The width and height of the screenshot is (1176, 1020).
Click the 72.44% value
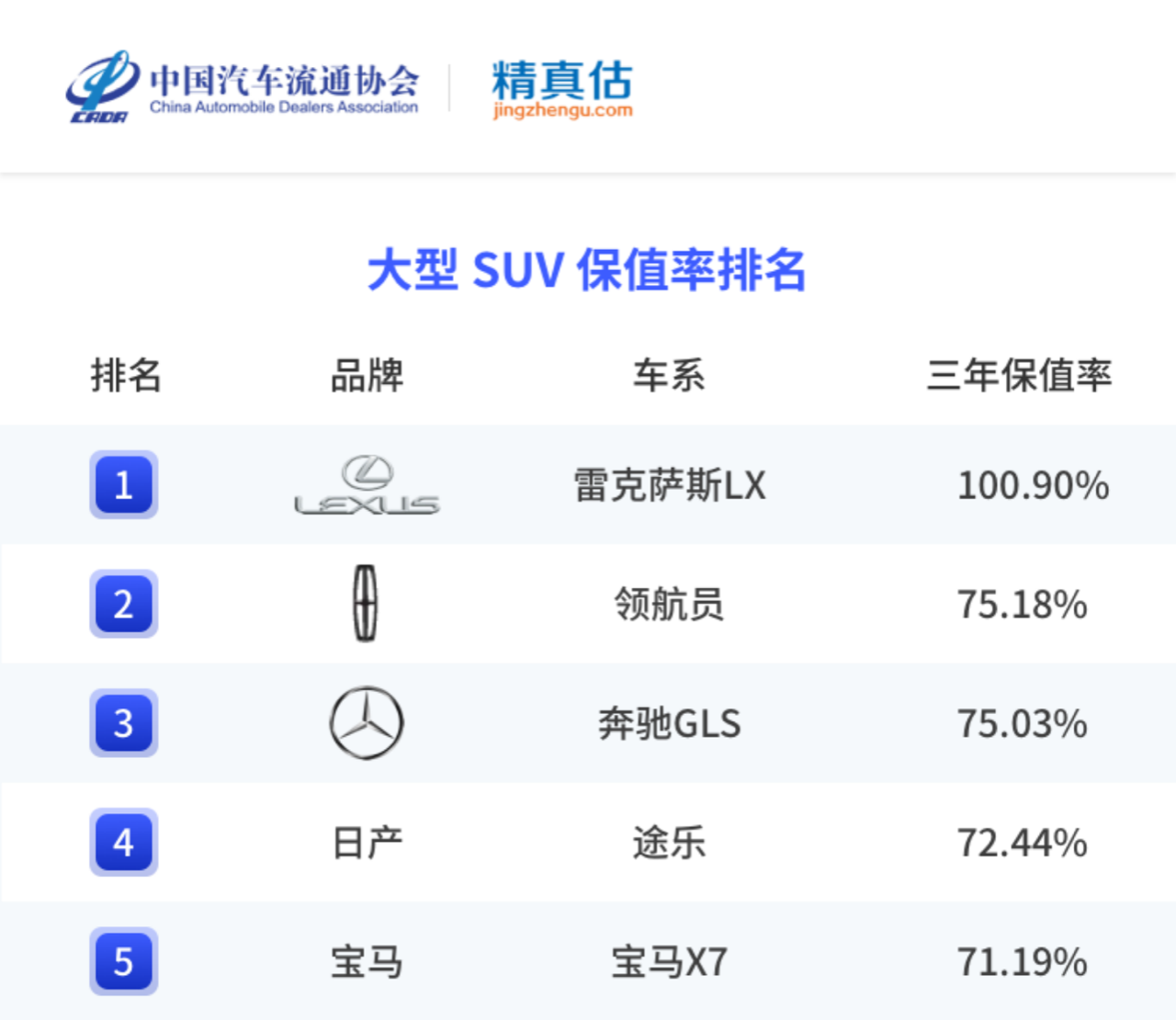point(1023,844)
